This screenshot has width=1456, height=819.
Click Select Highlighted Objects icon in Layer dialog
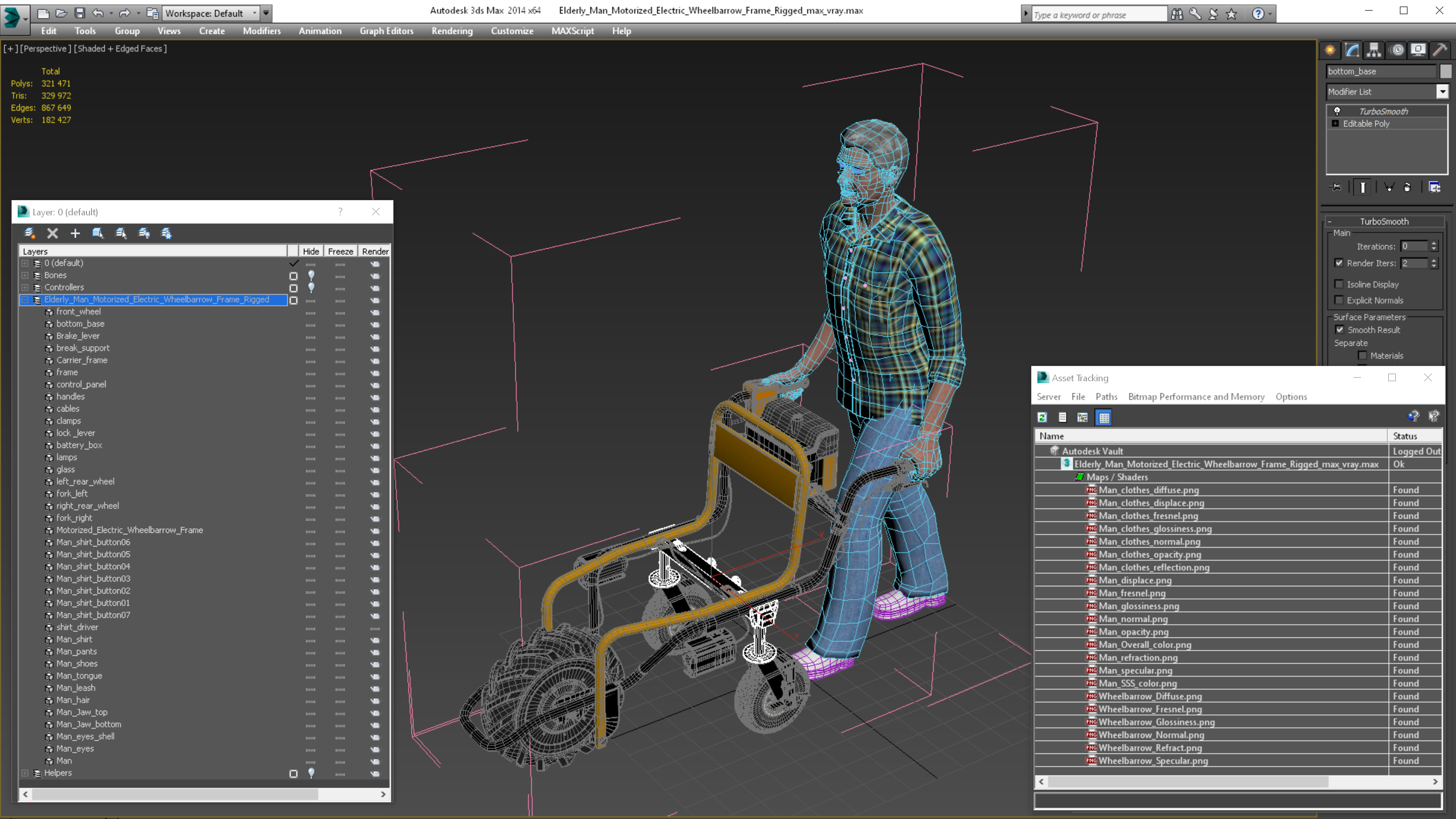click(x=98, y=233)
